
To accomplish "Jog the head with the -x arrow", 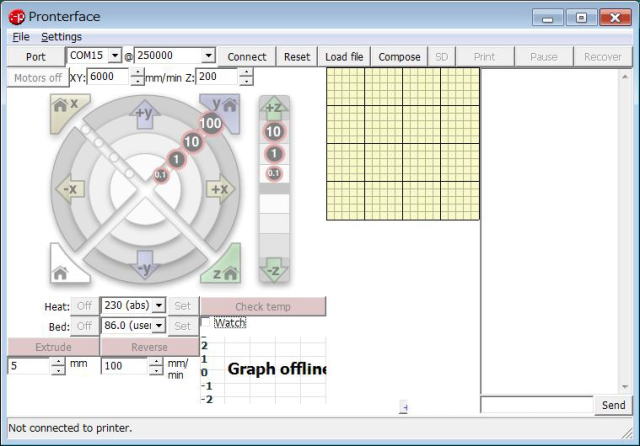I will (x=70, y=189).
